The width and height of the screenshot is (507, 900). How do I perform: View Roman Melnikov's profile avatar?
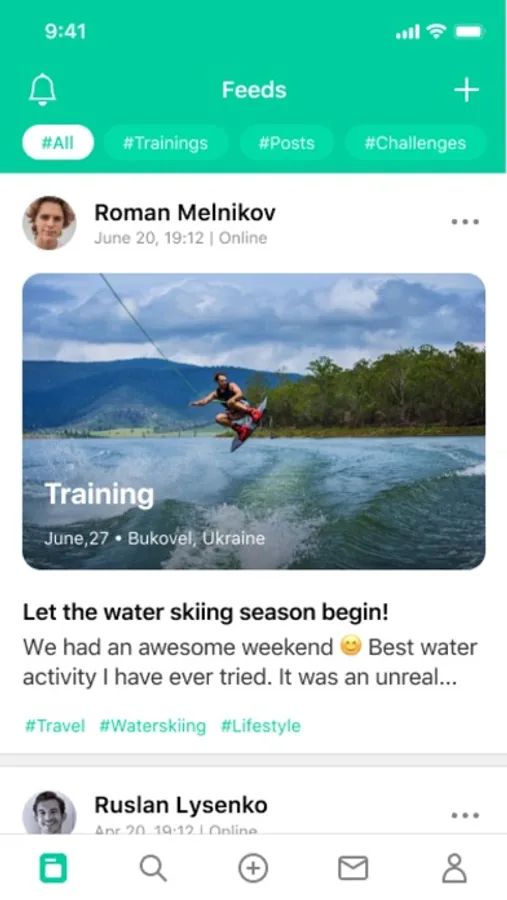[x=49, y=223]
